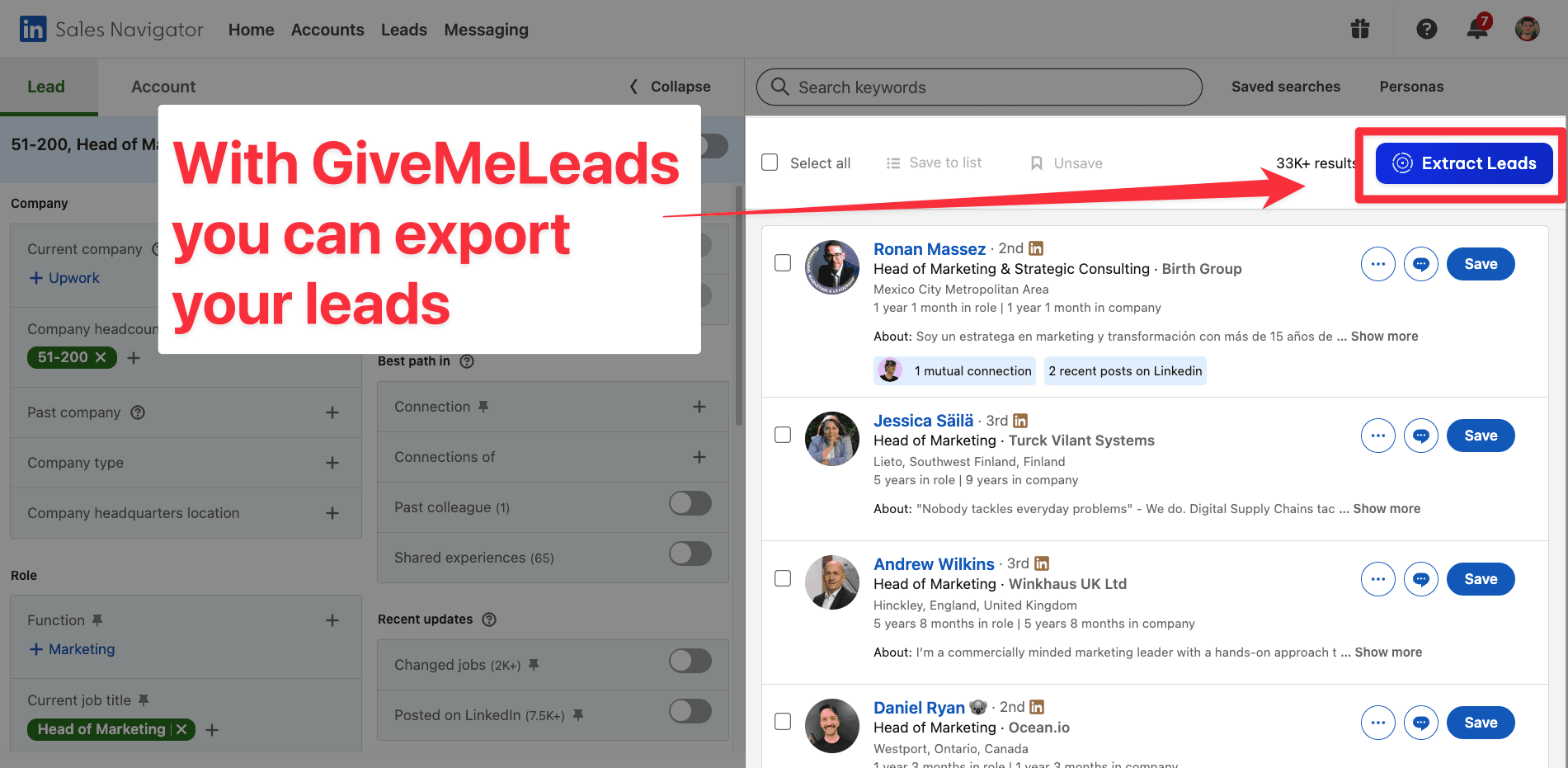
Task: Click the Search keywords input field
Action: tap(977, 87)
